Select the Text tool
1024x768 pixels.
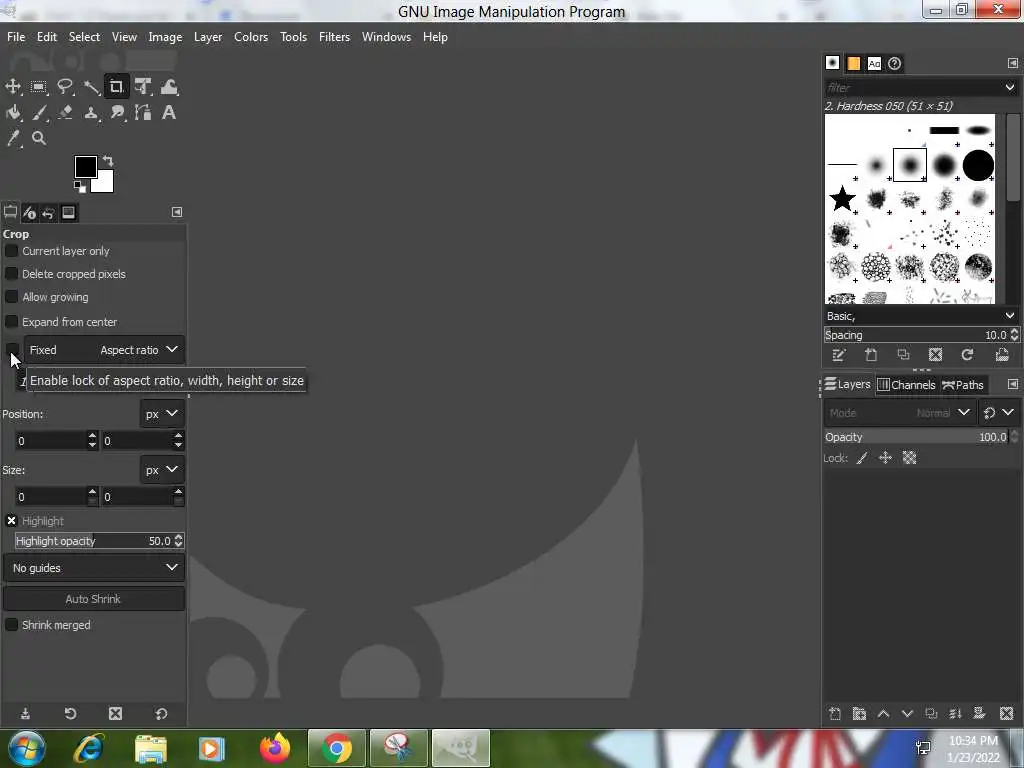(168, 113)
